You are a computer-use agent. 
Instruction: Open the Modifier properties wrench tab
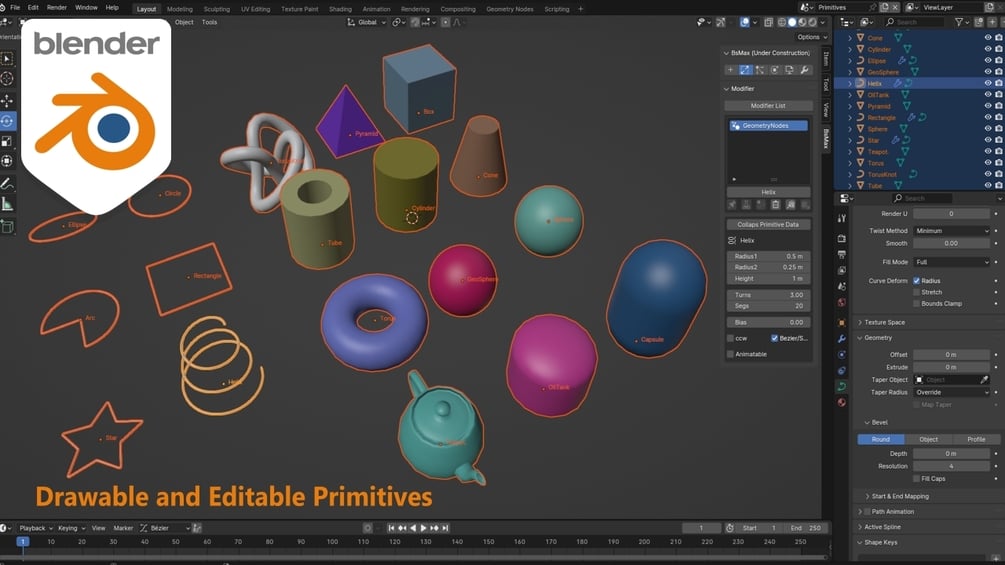pos(842,338)
